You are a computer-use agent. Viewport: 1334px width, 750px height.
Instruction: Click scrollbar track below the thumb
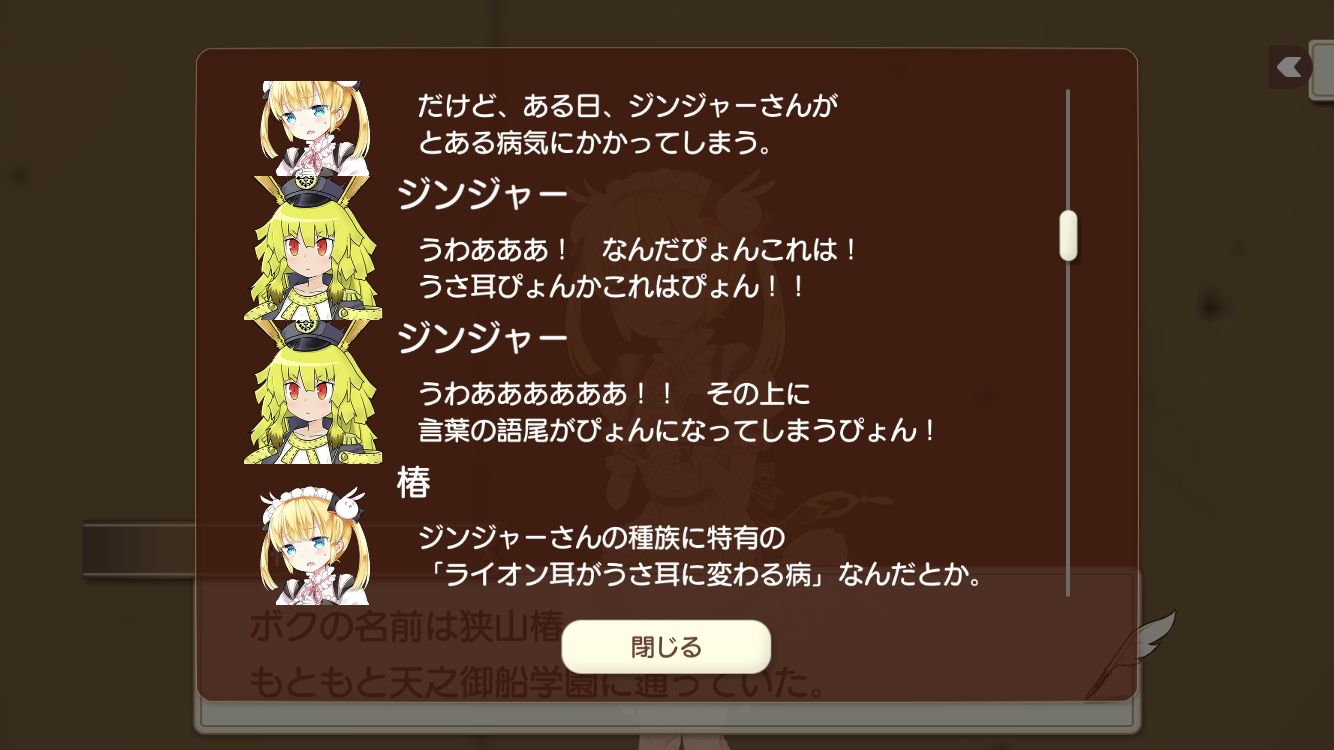tap(1068, 428)
